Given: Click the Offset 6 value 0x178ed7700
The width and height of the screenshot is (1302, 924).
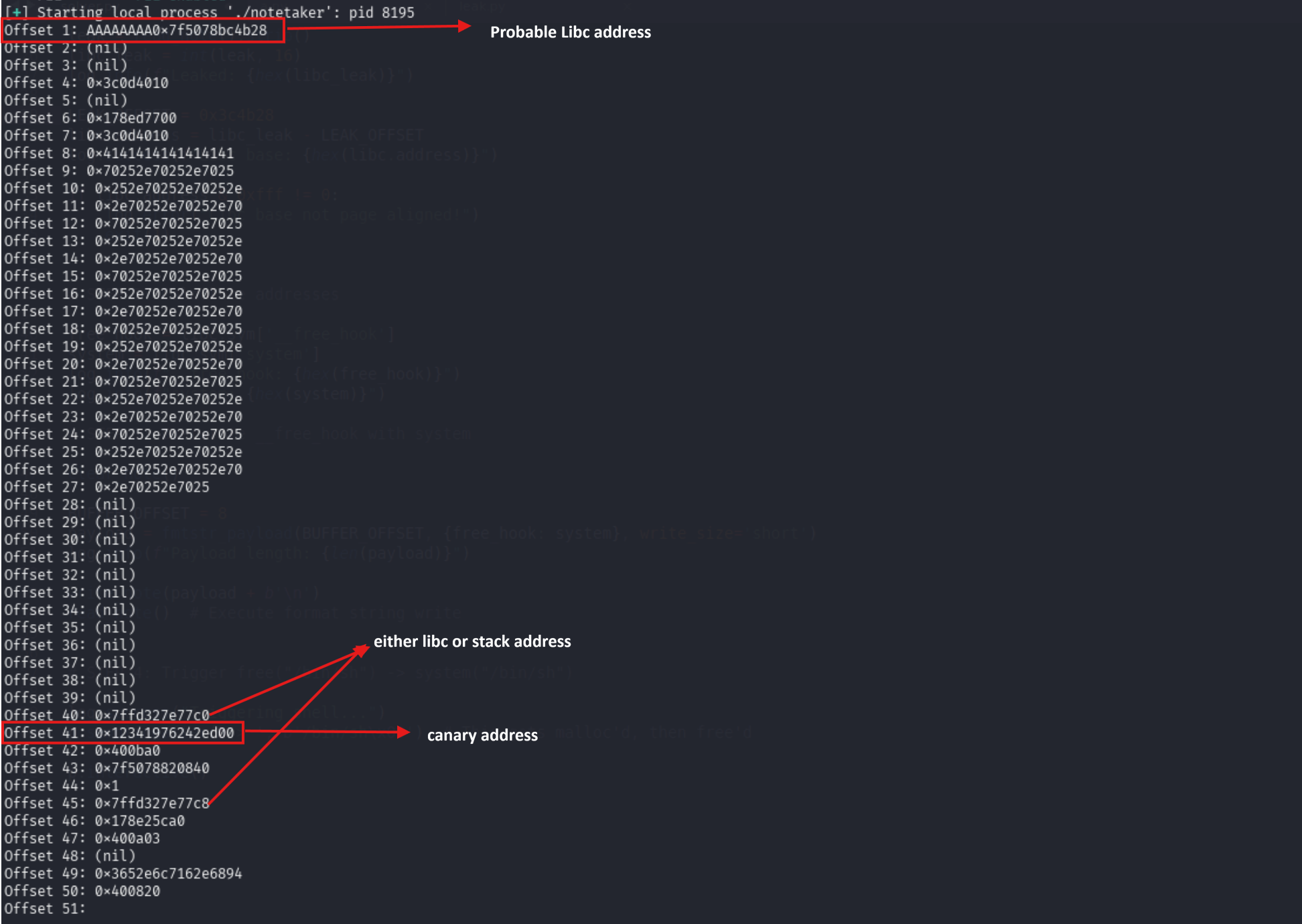Looking at the screenshot, I should click(131, 118).
